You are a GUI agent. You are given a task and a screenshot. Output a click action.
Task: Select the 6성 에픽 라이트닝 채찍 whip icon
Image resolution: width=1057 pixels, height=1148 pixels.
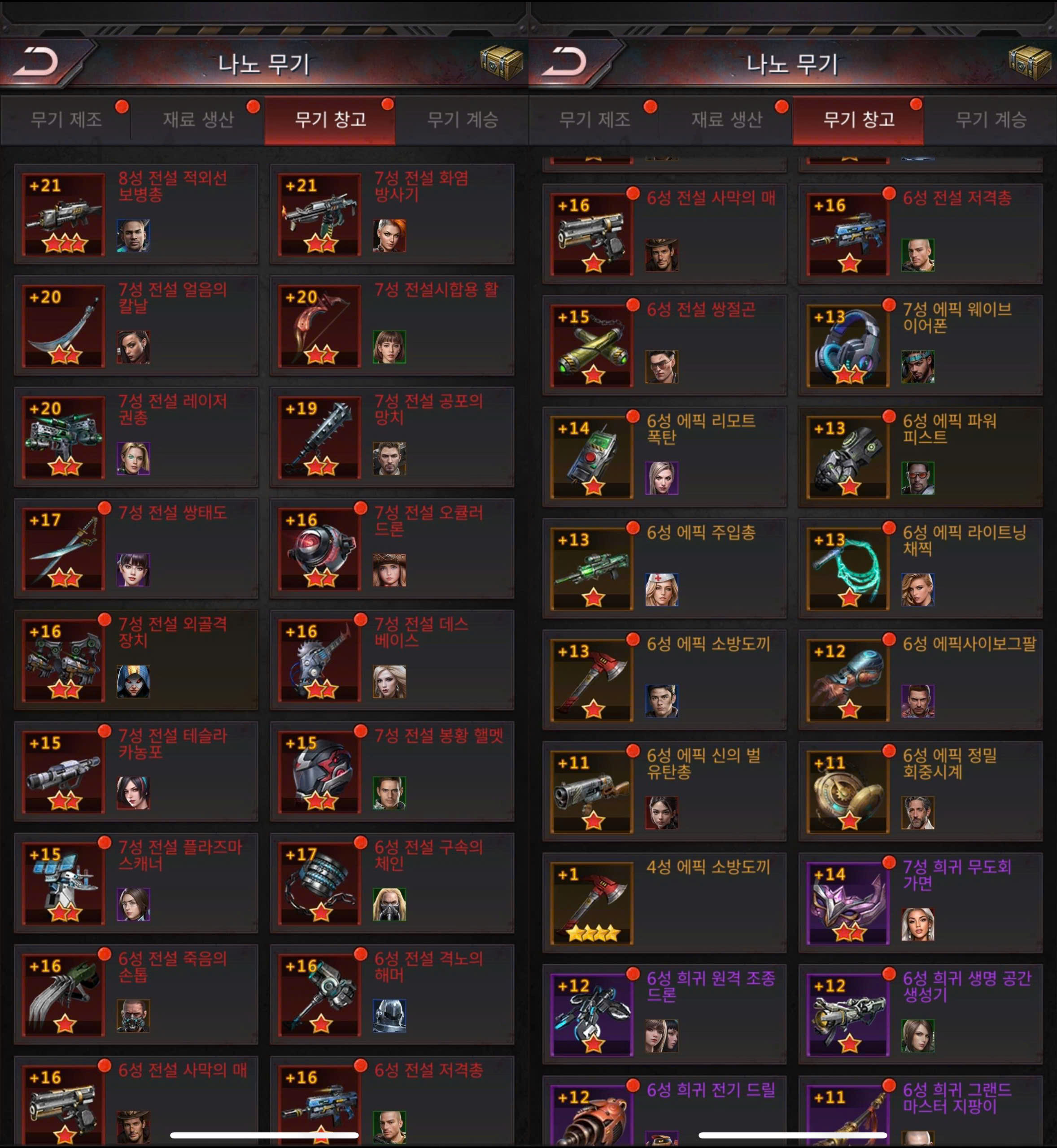pos(848,569)
